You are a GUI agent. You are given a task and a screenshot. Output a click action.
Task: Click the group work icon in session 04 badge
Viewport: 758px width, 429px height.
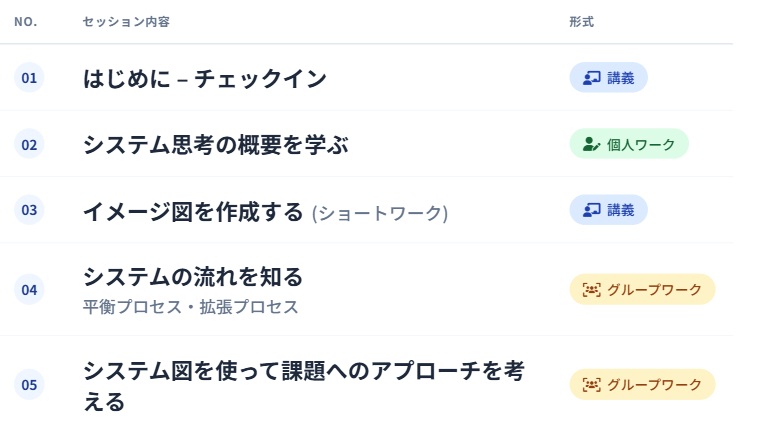(x=592, y=290)
